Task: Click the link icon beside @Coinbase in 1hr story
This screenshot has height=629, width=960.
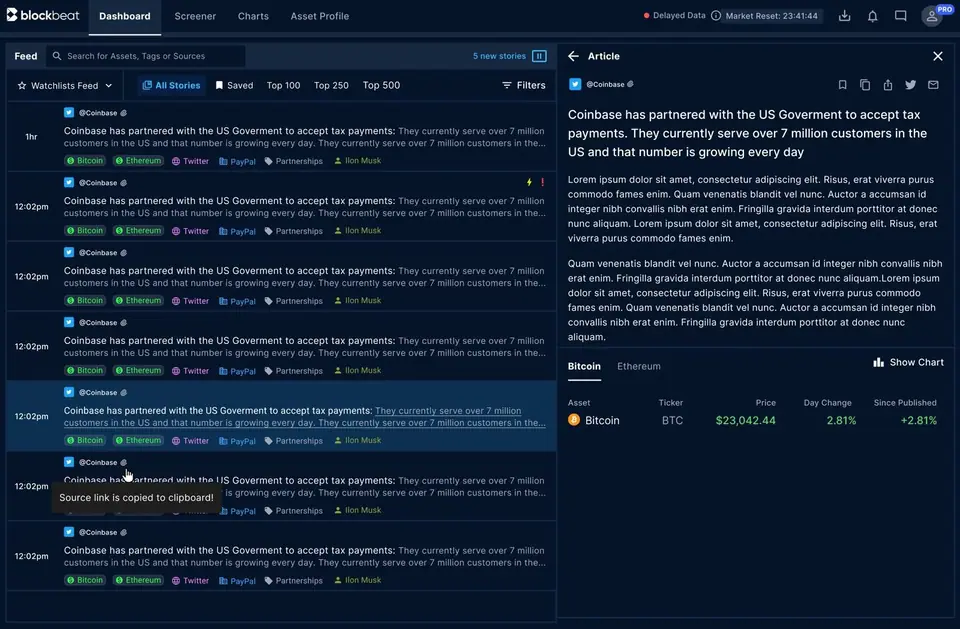Action: pyautogui.click(x=124, y=113)
